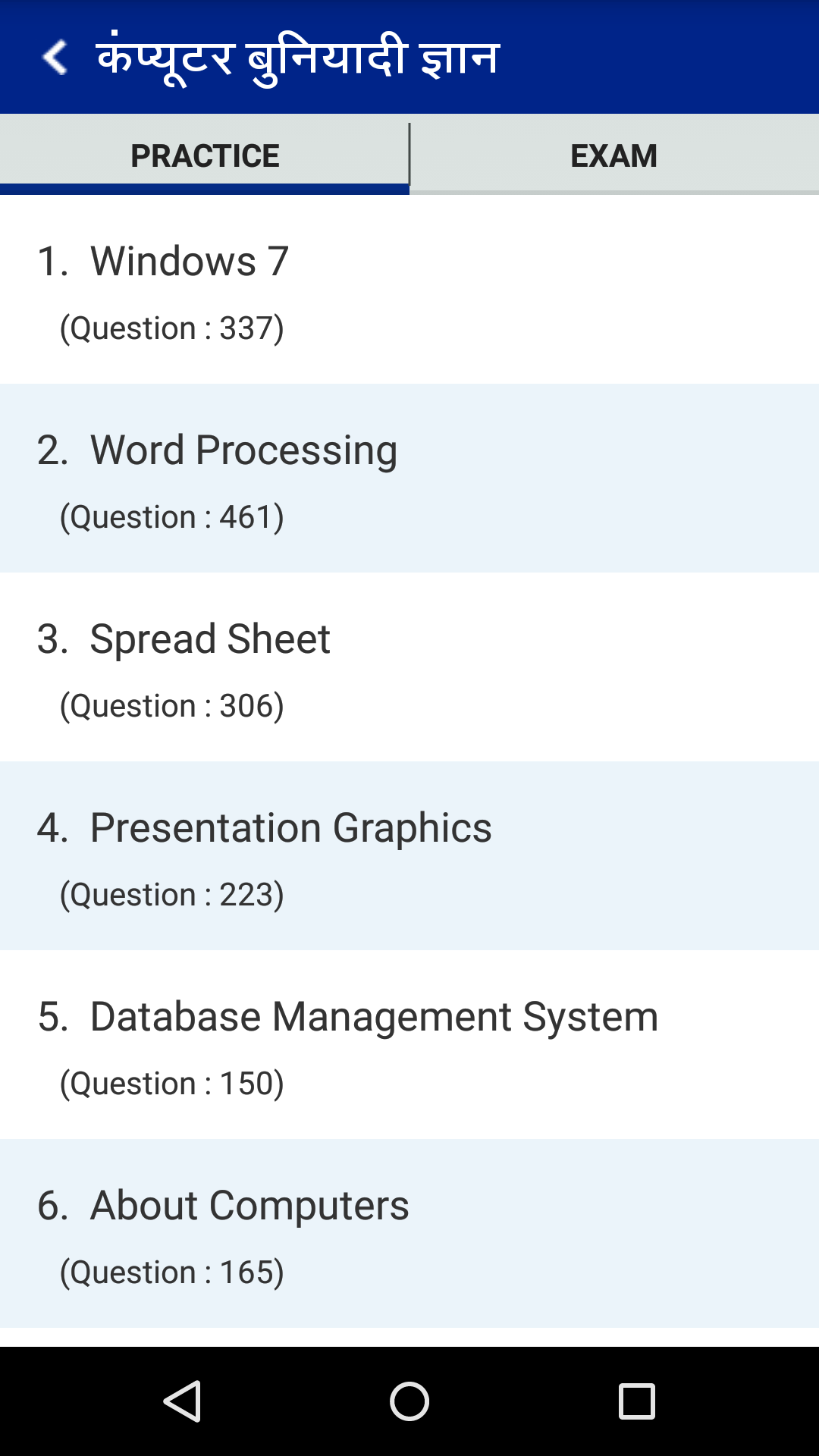Tap the Question : 337 count
Viewport: 819px width, 1456px height.
172,328
